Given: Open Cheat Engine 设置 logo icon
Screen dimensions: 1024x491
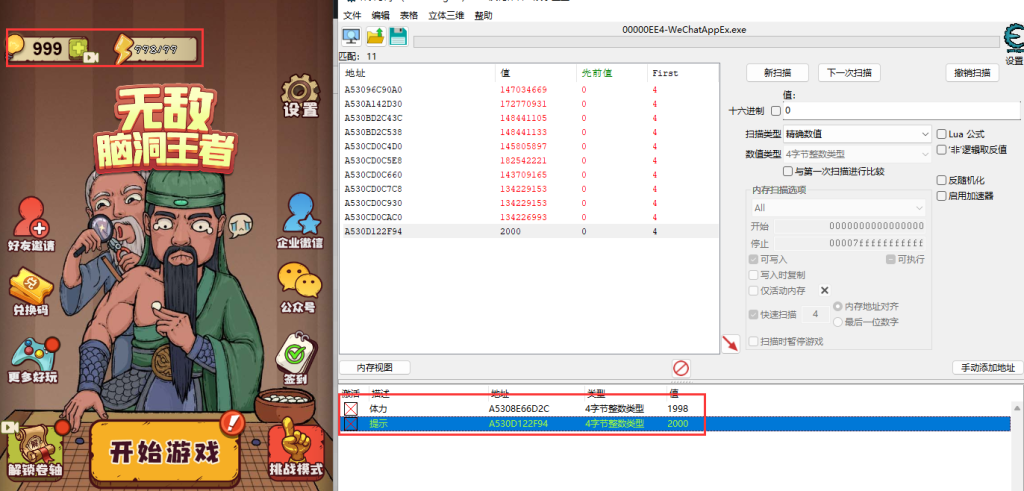Looking at the screenshot, I should click(1014, 41).
